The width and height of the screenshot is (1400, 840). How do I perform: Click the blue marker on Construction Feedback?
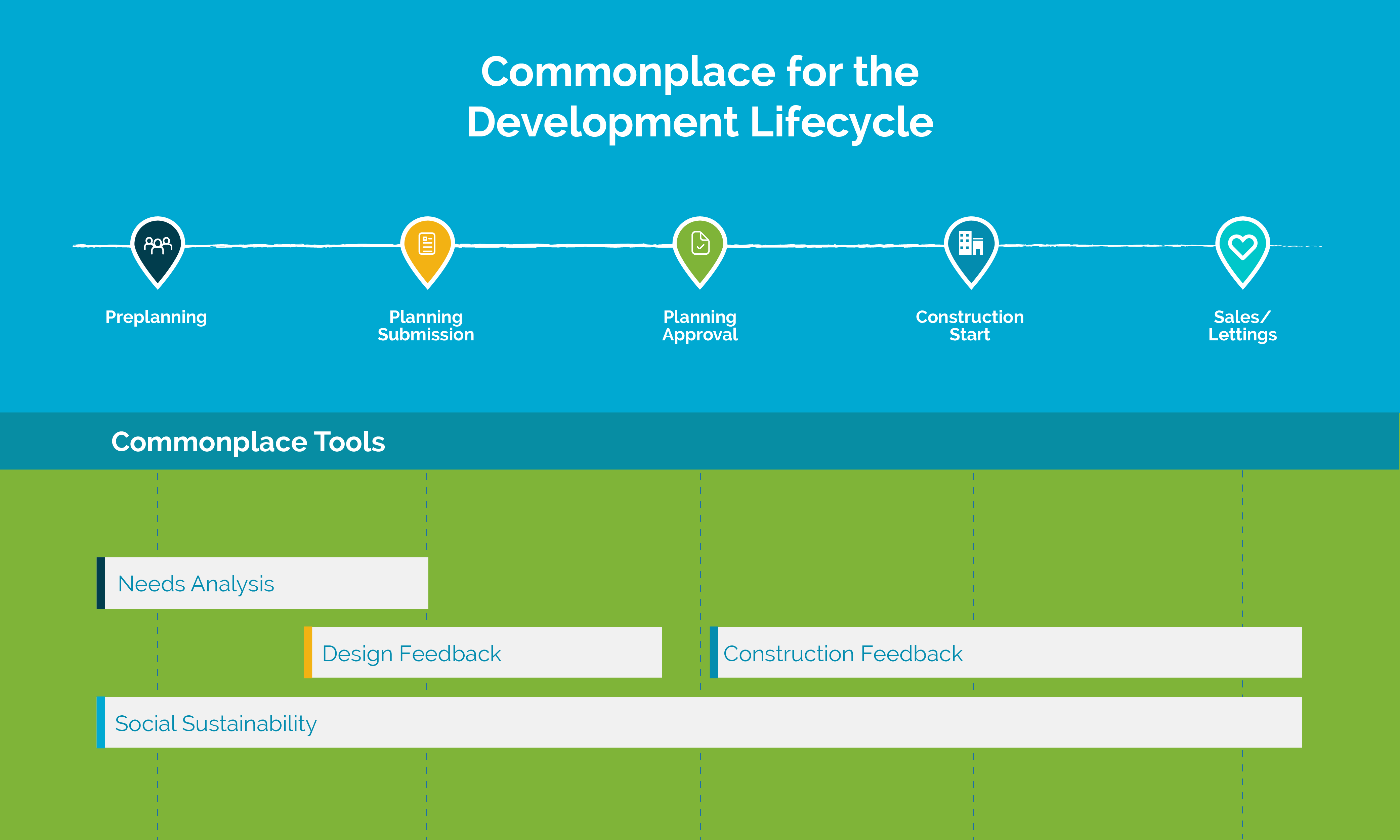(x=714, y=652)
